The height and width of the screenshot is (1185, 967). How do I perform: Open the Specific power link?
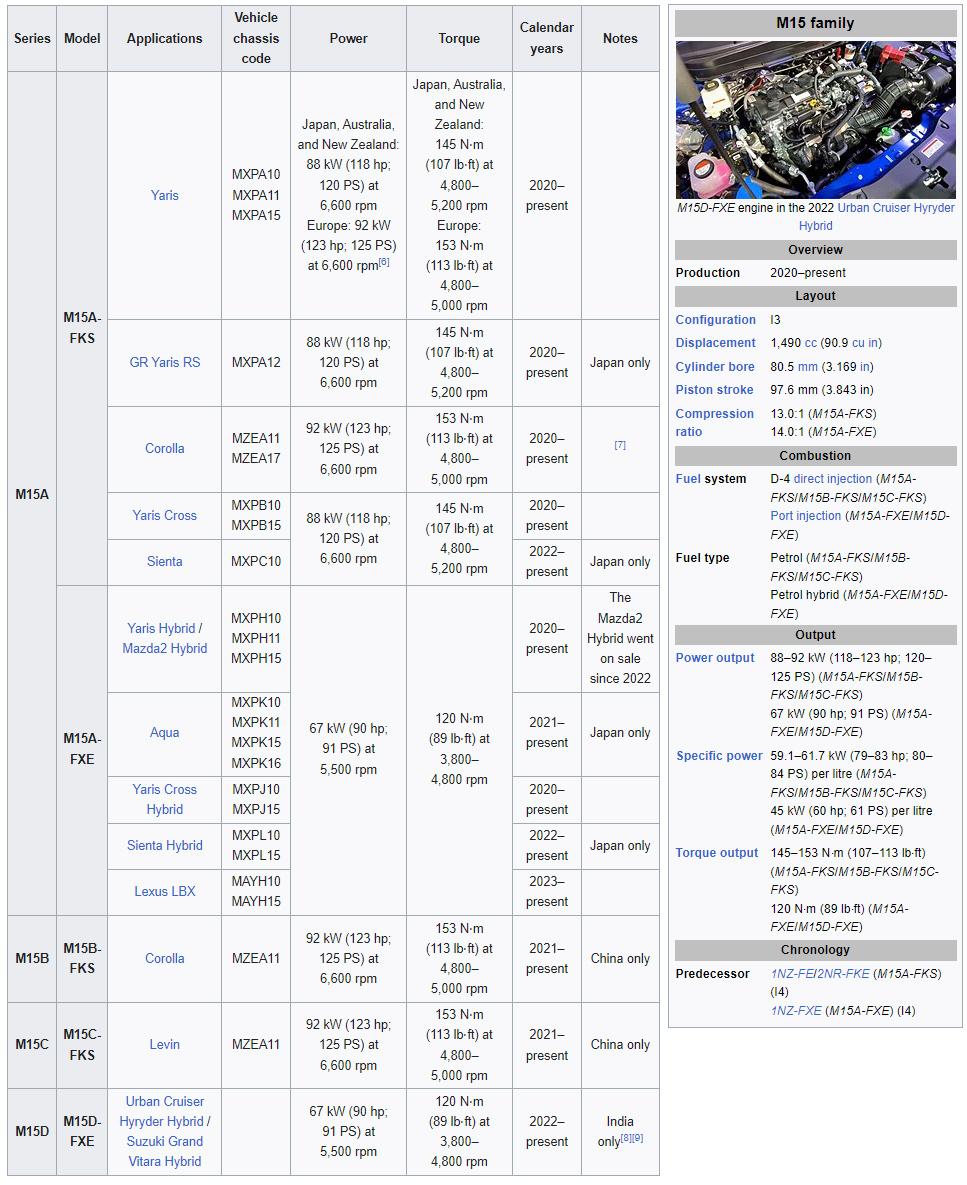click(x=719, y=756)
